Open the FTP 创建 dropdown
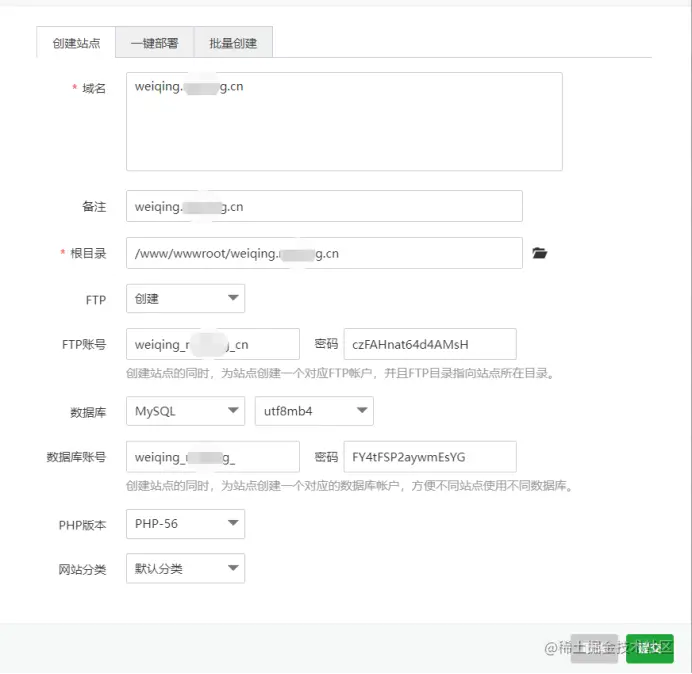This screenshot has width=692, height=674. click(x=185, y=298)
